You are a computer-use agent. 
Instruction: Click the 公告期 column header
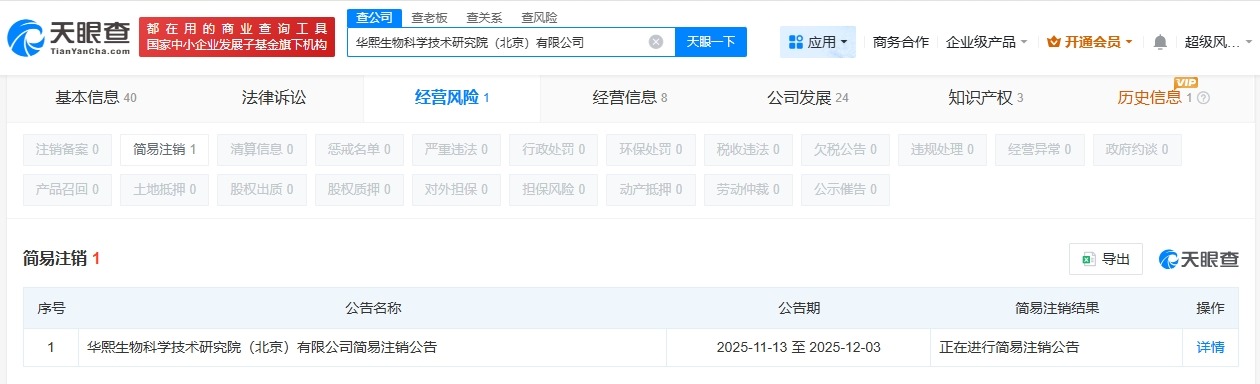(798, 308)
